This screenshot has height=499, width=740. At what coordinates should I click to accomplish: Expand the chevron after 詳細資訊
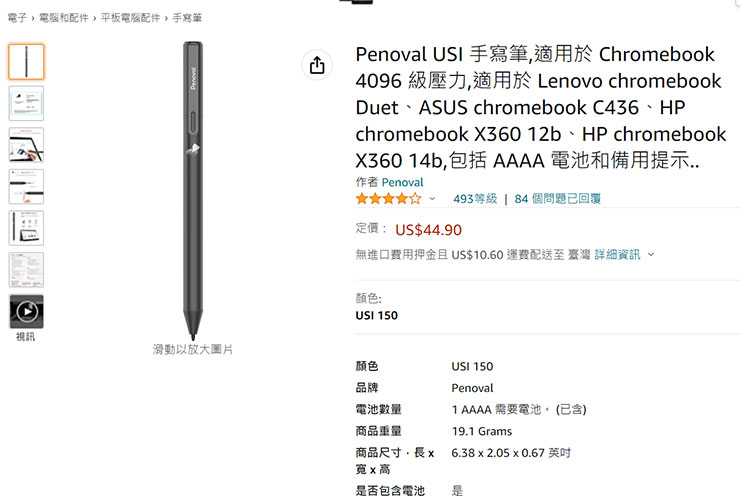pos(651,254)
